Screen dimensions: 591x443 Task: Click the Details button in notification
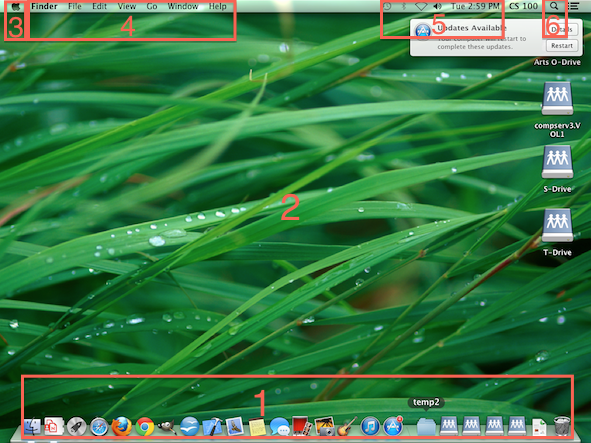point(562,29)
